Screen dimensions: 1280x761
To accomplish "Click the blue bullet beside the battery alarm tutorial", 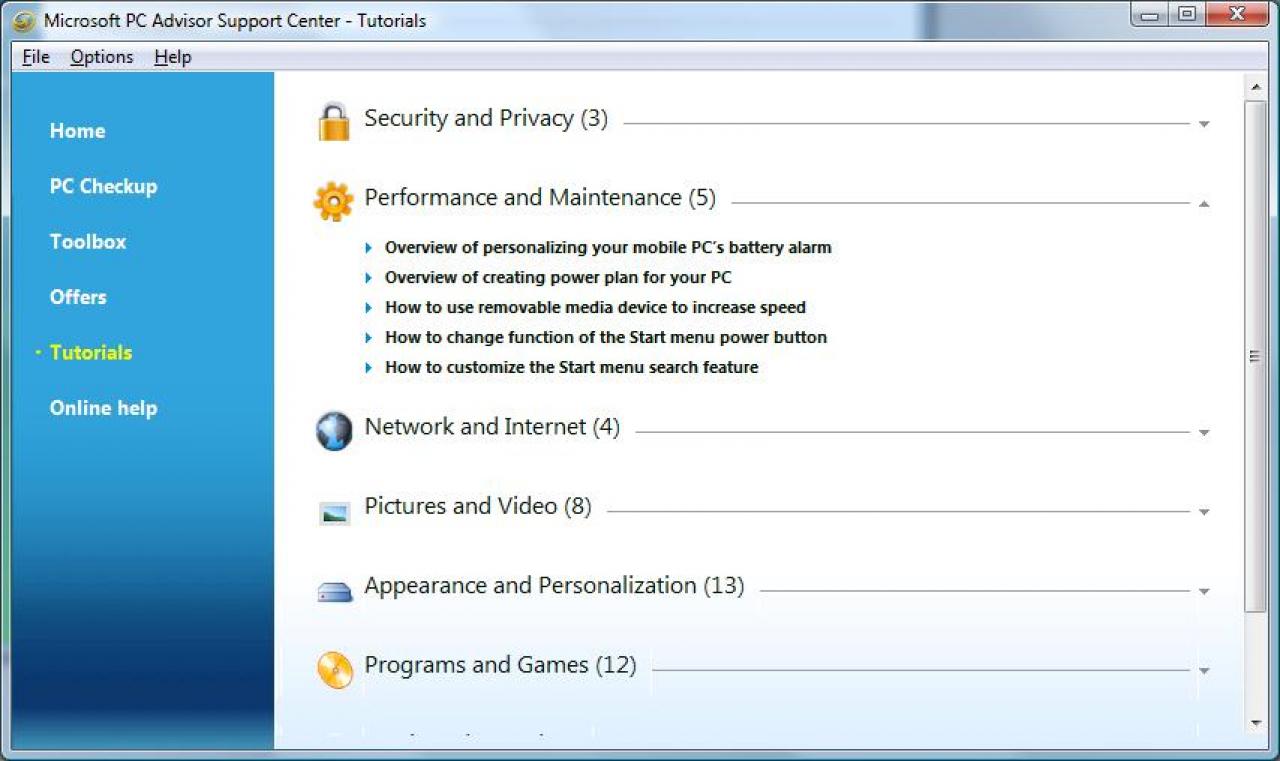I will coord(369,248).
